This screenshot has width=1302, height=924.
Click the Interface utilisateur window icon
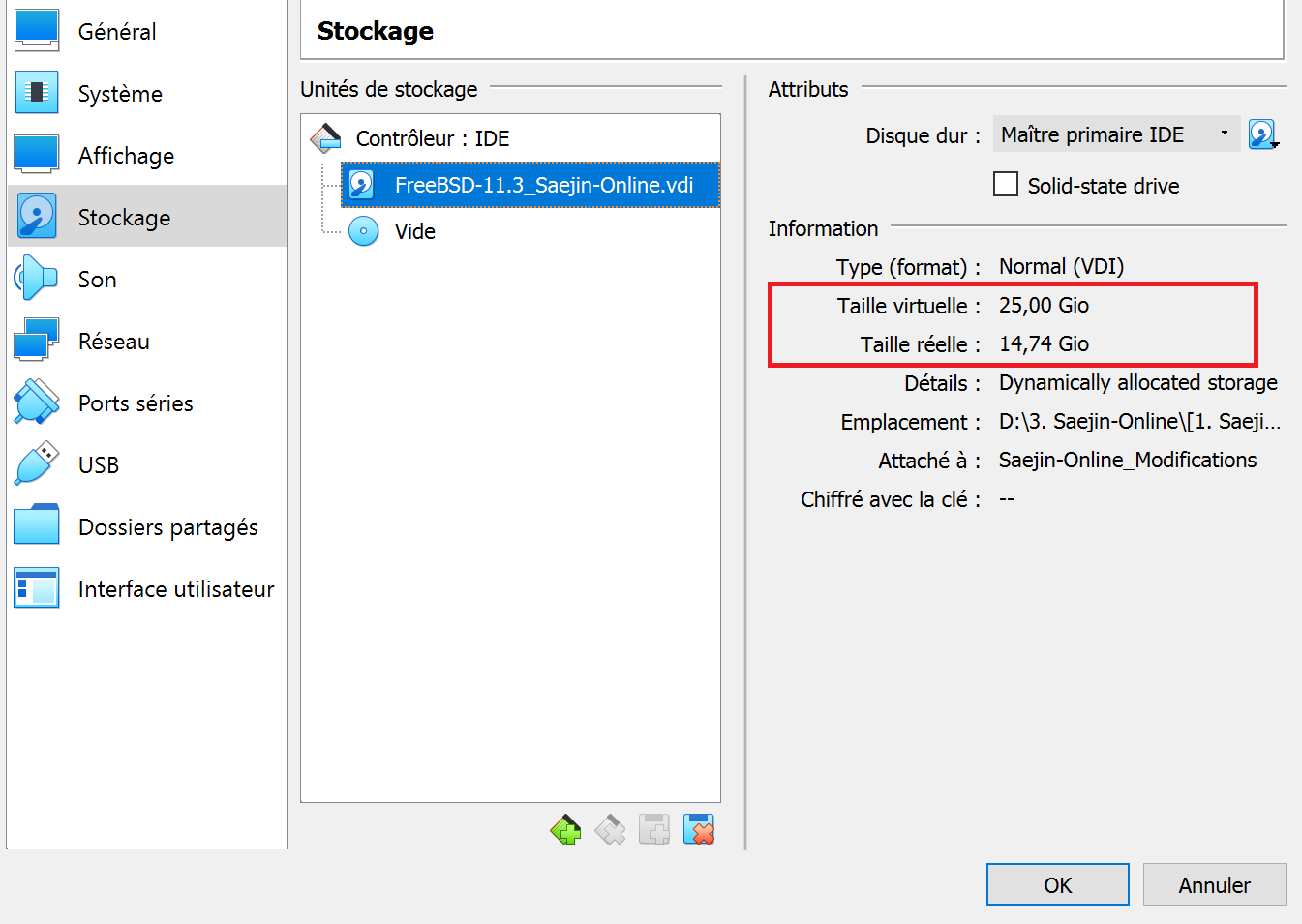pyautogui.click(x=37, y=588)
